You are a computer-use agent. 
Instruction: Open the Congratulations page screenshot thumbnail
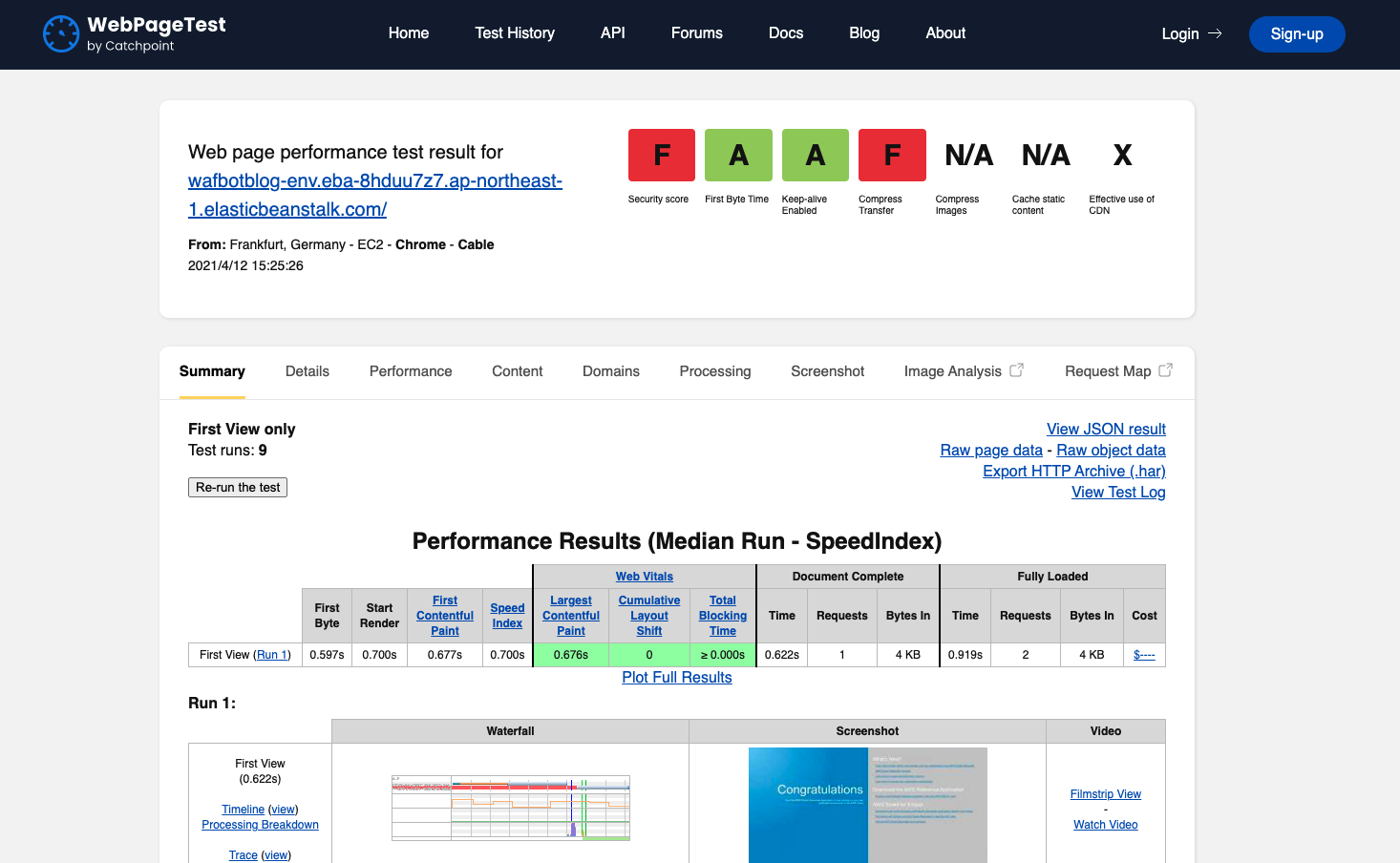click(867, 805)
